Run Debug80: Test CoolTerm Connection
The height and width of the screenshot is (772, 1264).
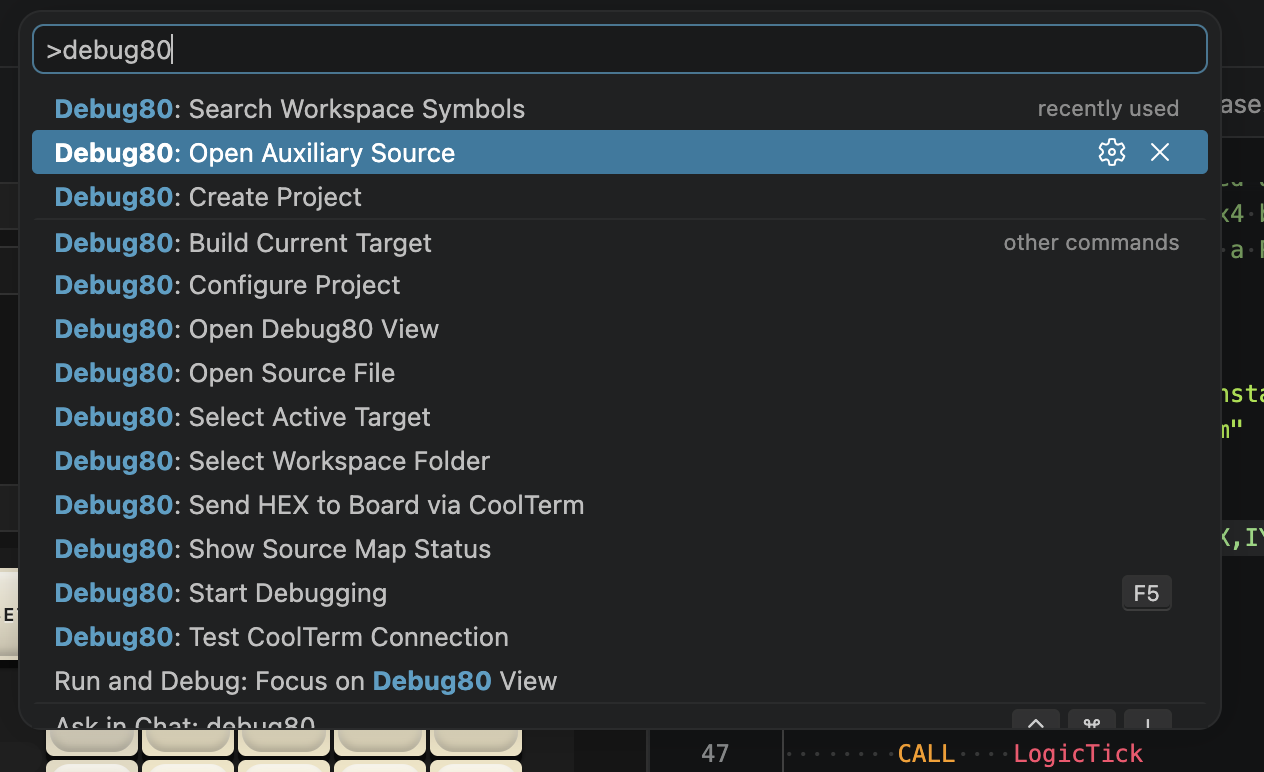[619, 637]
